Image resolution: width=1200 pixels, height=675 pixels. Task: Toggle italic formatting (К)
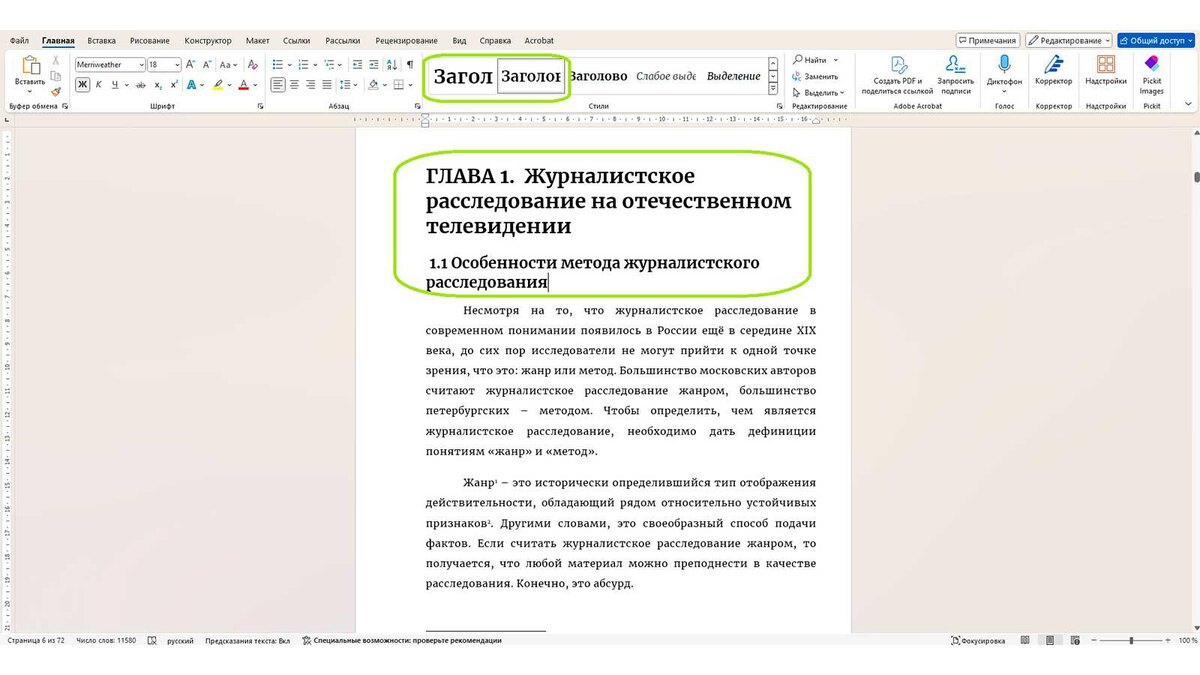[98, 84]
